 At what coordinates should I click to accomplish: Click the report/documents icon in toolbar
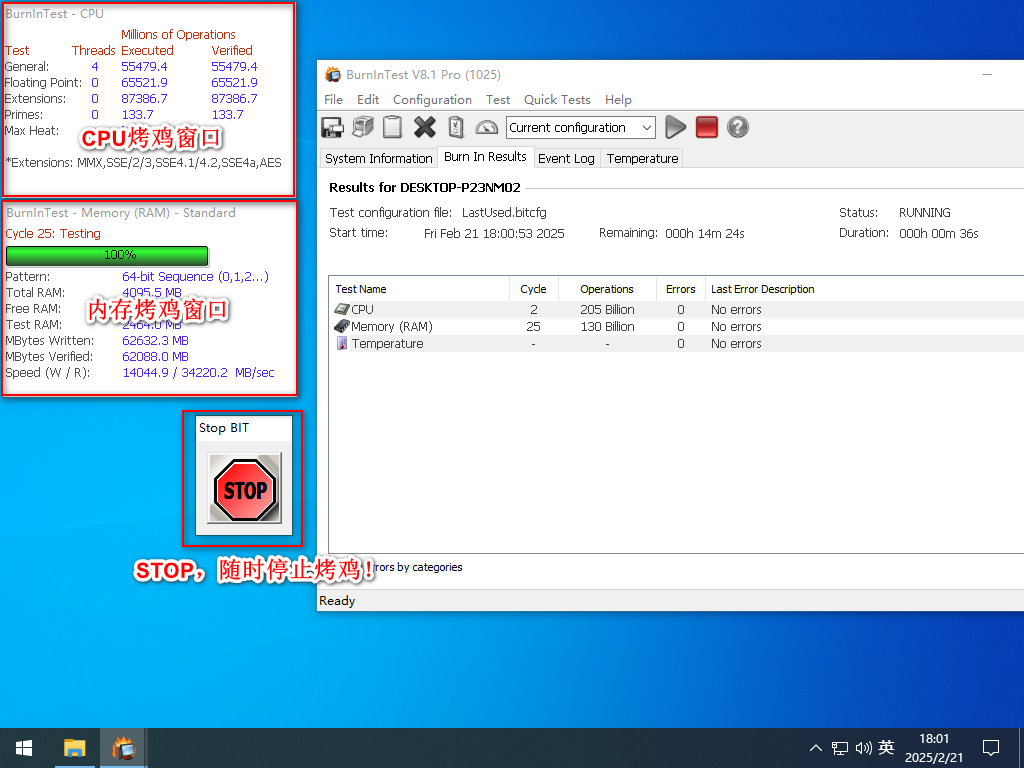pos(363,128)
